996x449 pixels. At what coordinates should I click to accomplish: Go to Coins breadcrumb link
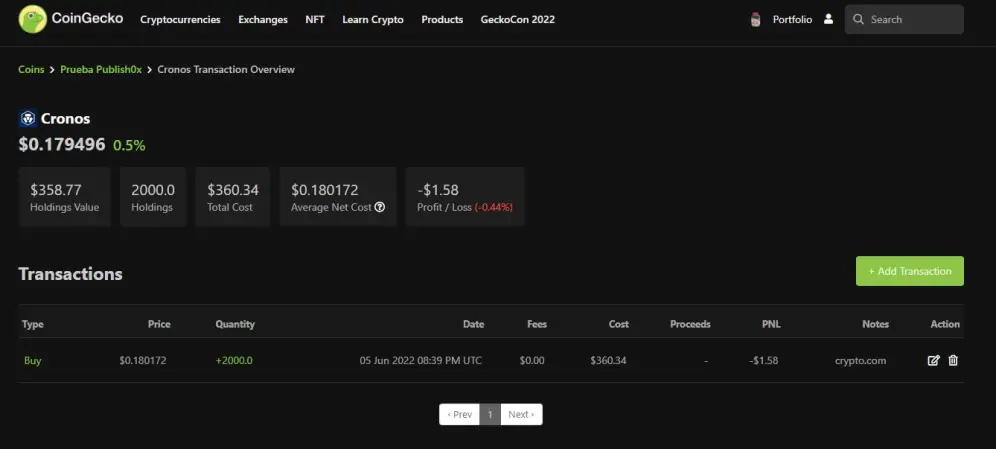click(31, 69)
